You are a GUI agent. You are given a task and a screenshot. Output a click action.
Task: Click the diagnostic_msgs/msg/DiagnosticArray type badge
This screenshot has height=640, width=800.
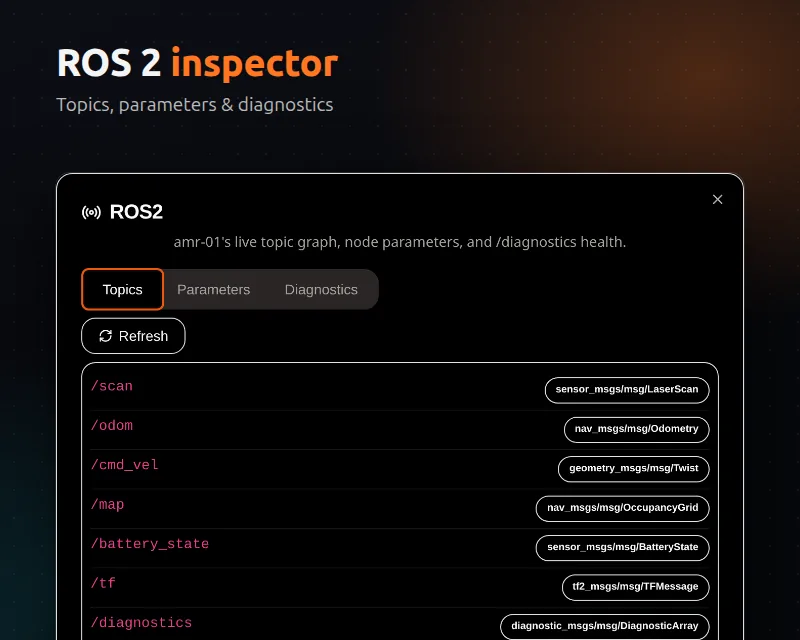[x=605, y=626]
